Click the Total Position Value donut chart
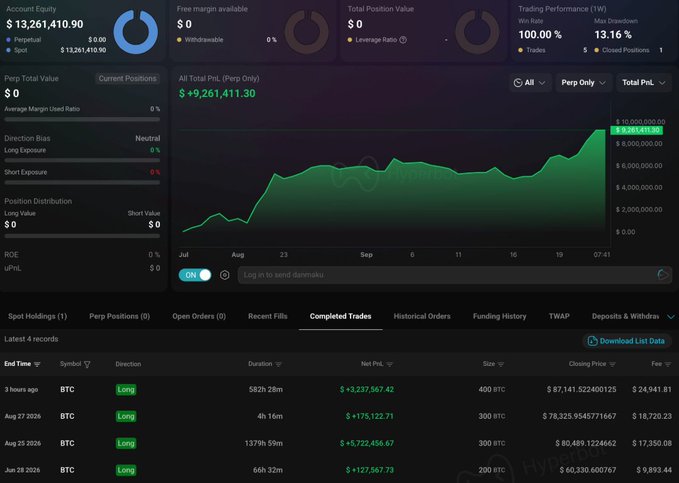 pos(477,32)
